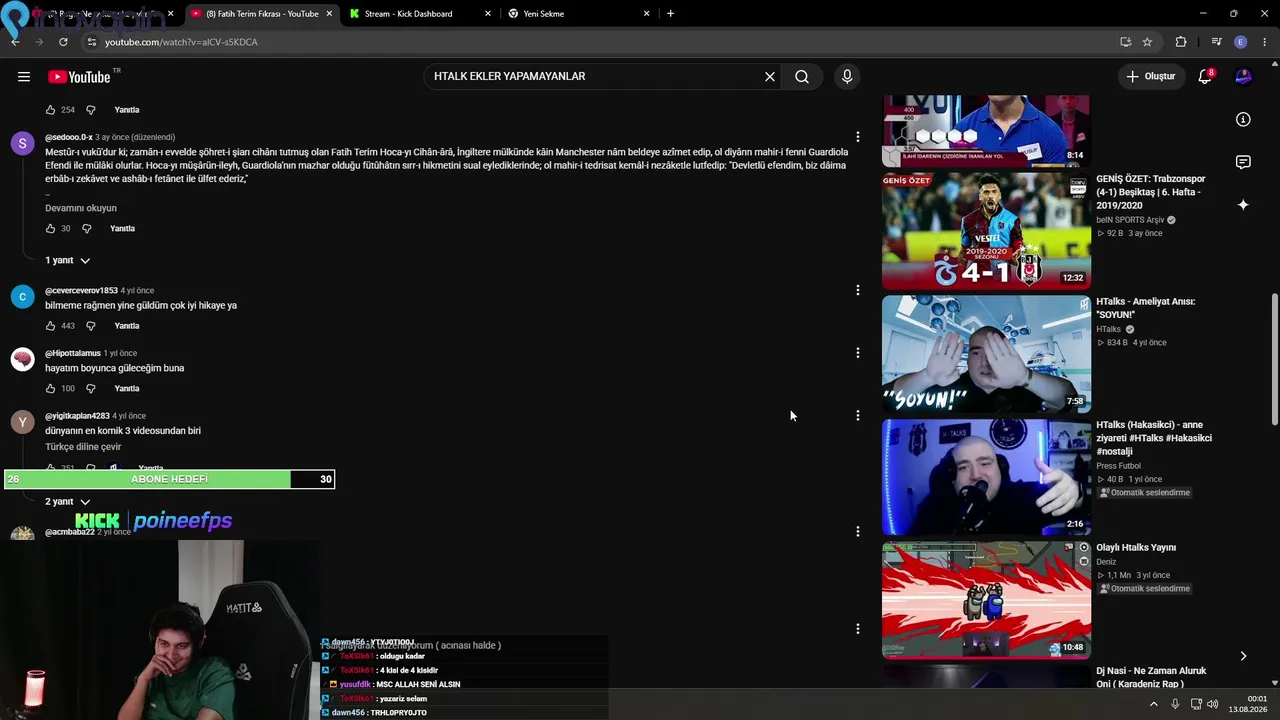The height and width of the screenshot is (720, 1280).
Task: Dislike the @sedooo.0-x comment
Action: coord(86,229)
